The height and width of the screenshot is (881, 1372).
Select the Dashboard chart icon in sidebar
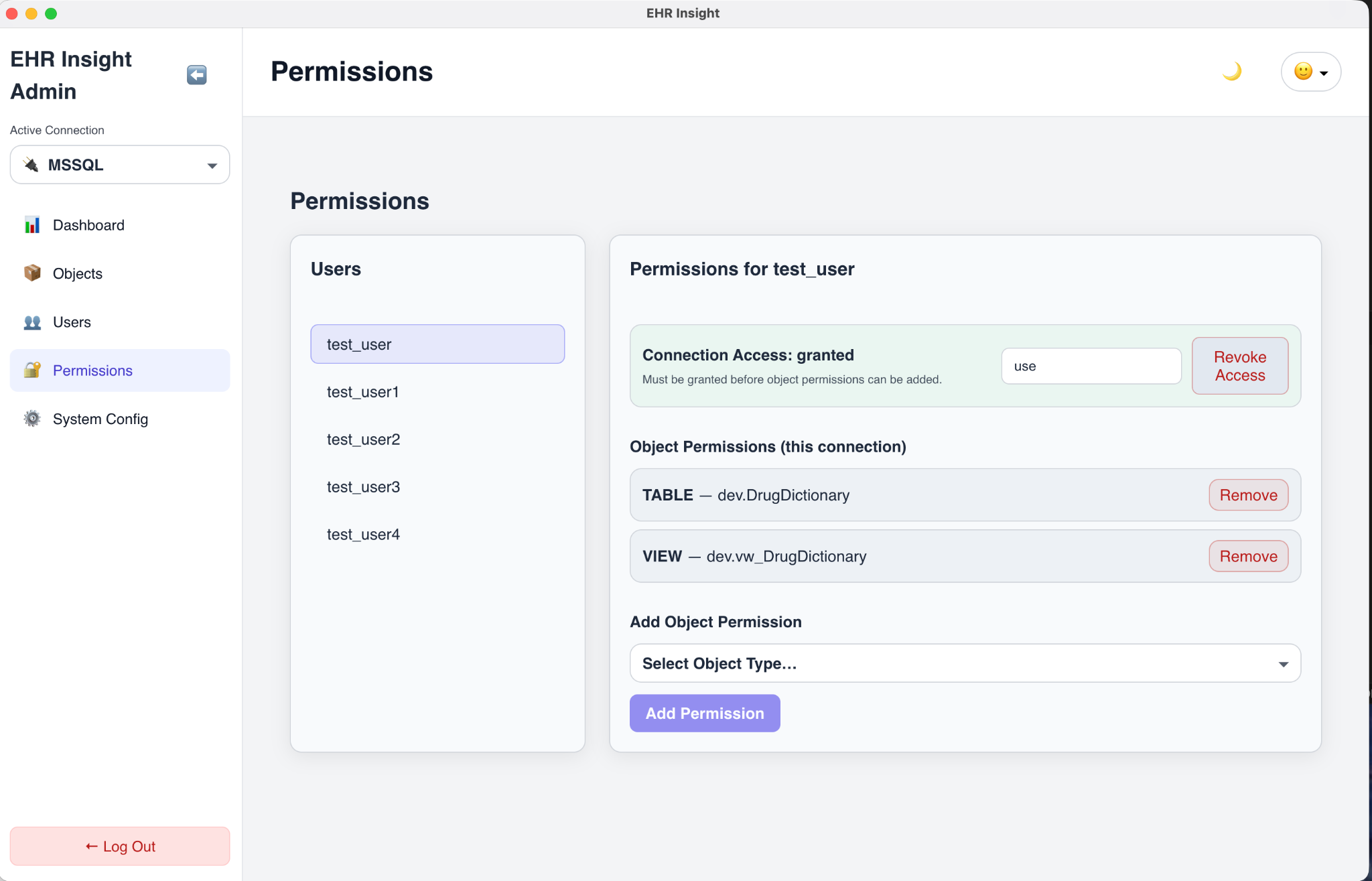point(31,225)
